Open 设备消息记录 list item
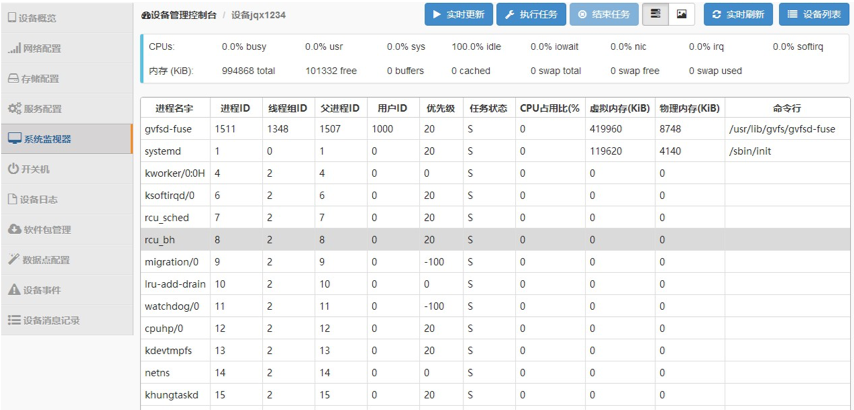The image size is (854, 410). pyautogui.click(x=66, y=320)
